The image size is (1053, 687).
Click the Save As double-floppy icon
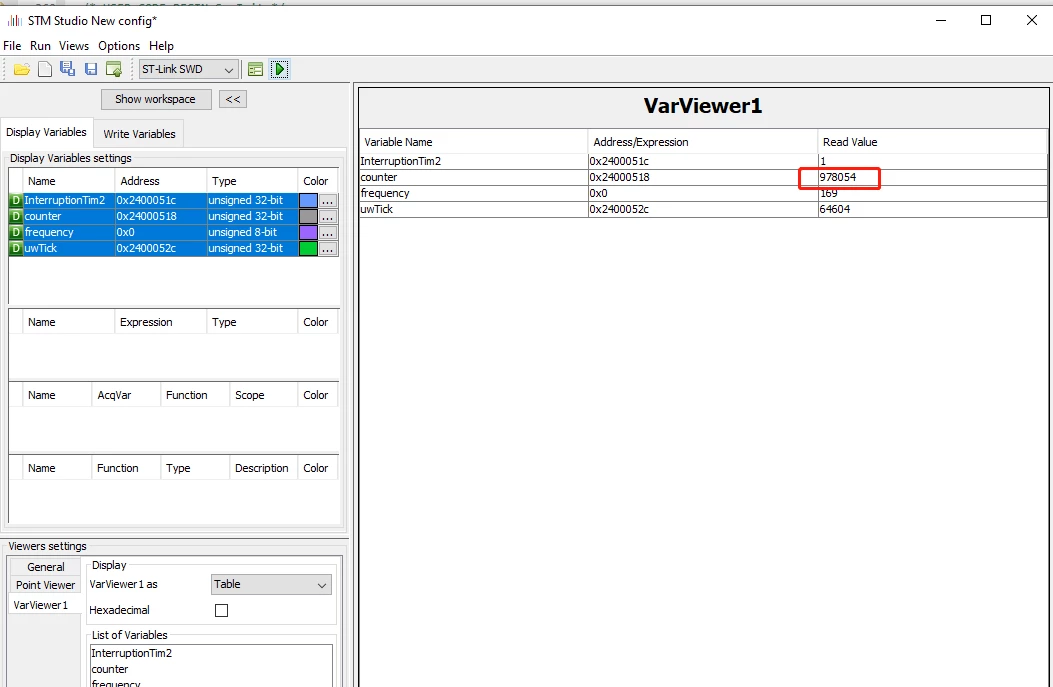point(67,68)
